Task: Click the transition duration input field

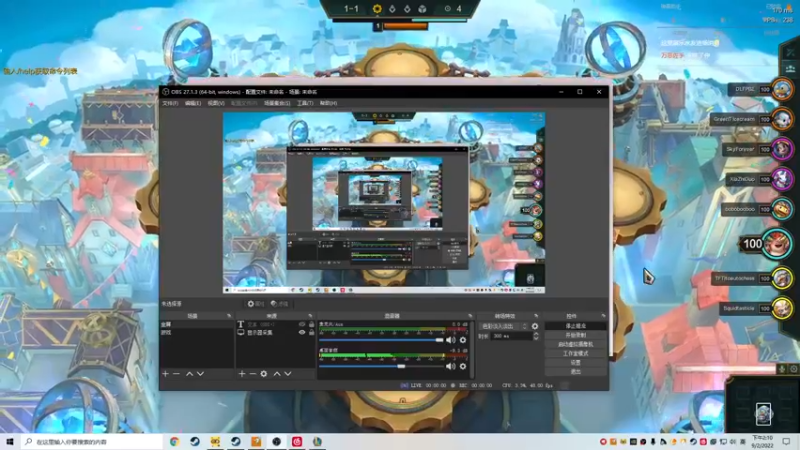Action: pyautogui.click(x=511, y=336)
